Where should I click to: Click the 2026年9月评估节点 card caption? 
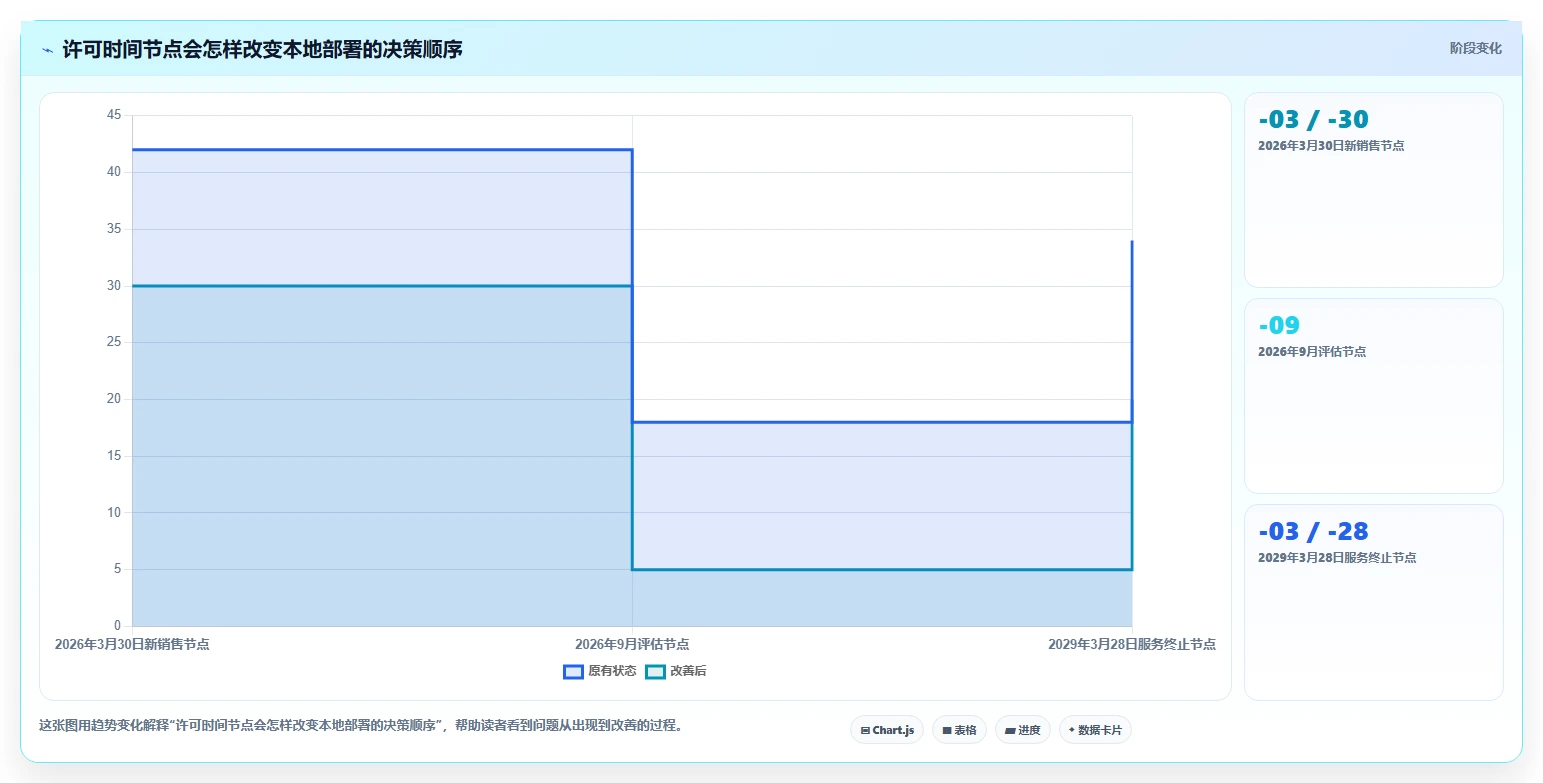1312,351
